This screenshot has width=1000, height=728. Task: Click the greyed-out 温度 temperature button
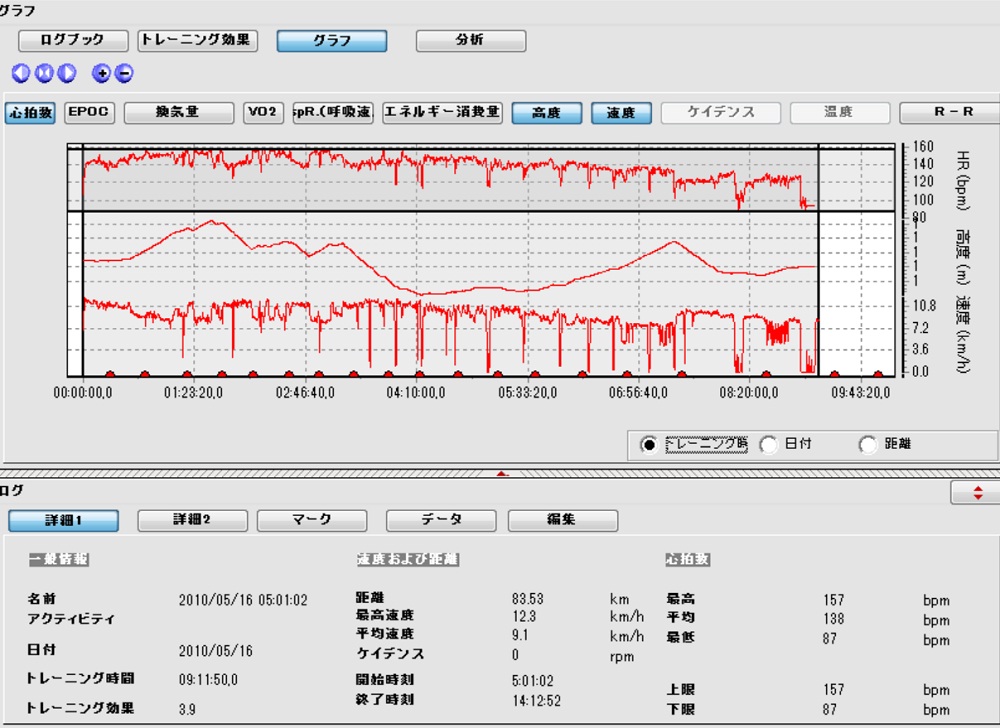839,113
